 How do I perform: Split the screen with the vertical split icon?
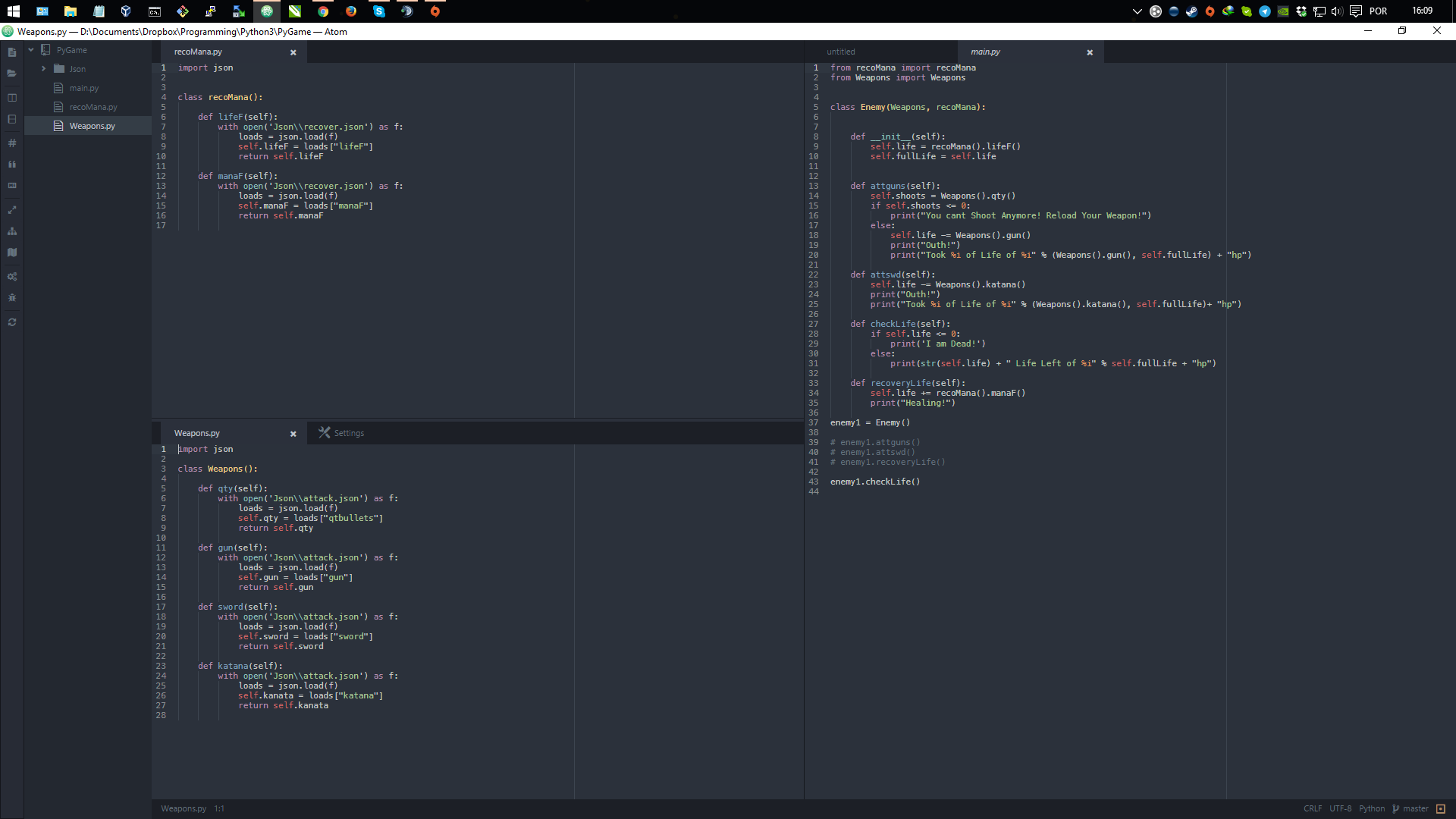12,98
